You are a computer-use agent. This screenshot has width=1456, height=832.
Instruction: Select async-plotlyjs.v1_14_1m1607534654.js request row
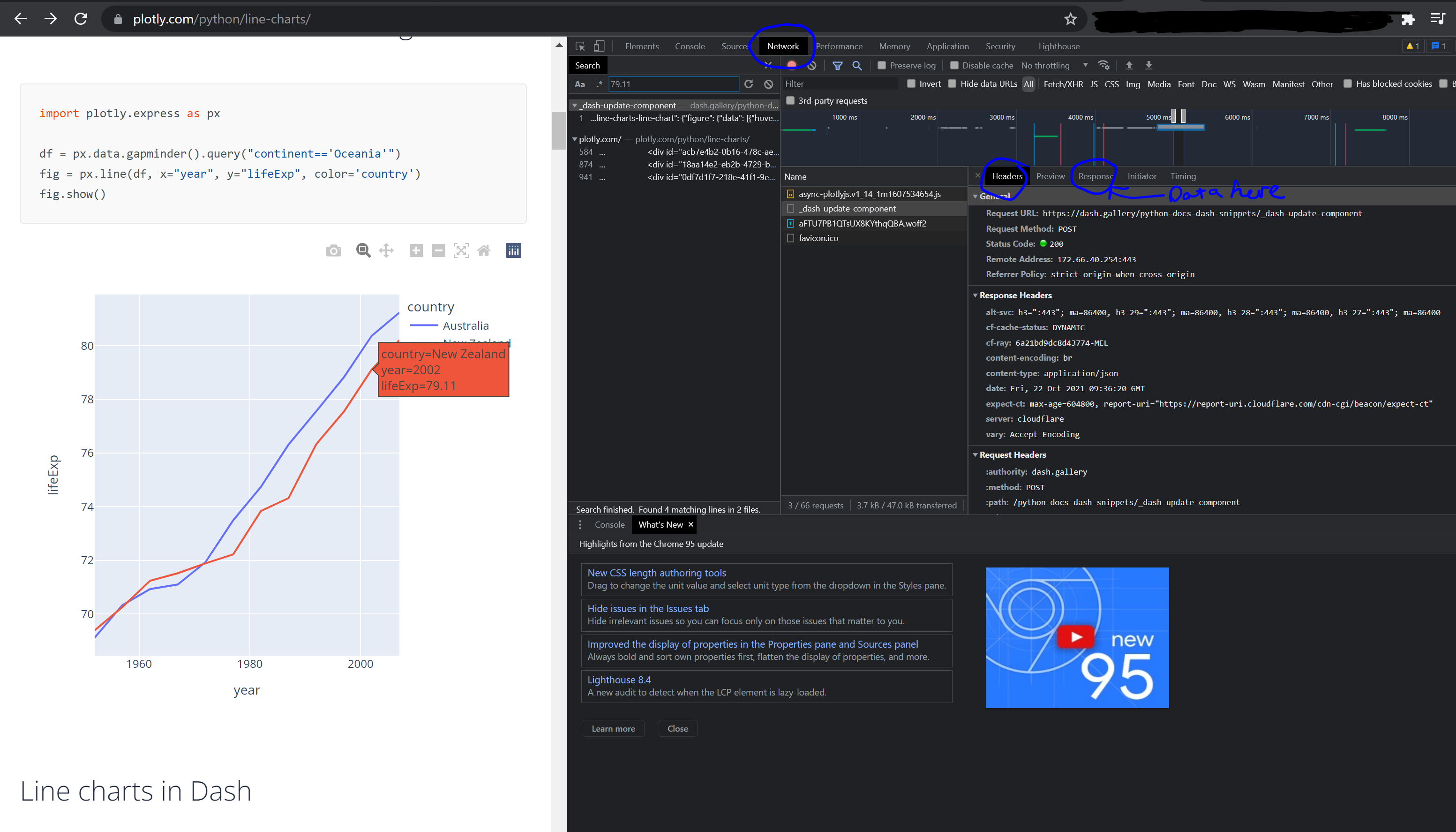(x=874, y=194)
